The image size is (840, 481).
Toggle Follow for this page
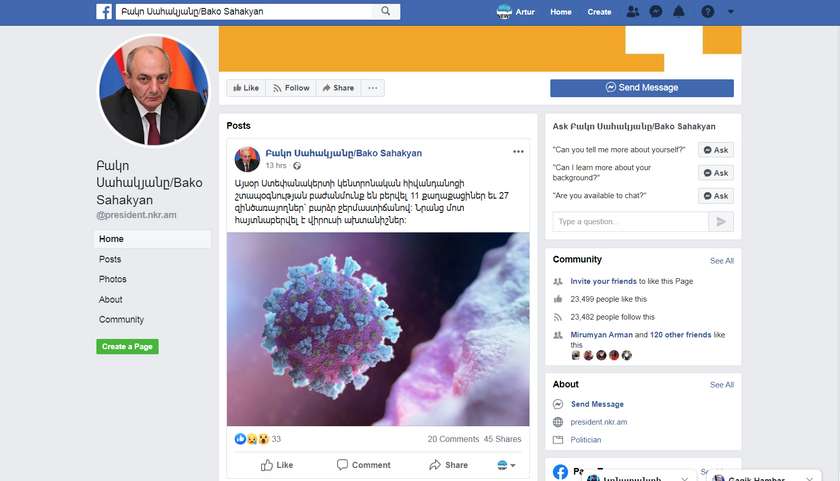pos(291,88)
